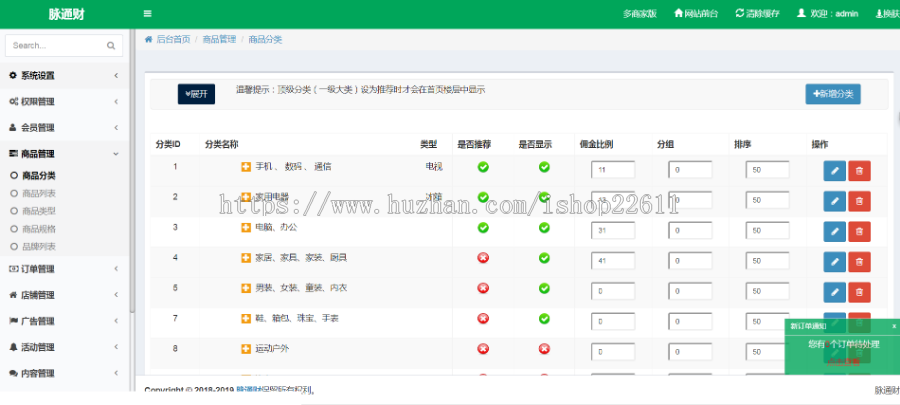The width and height of the screenshot is (900, 405).
Task: Expand 活动管理 sidebar menu
Action: click(x=65, y=347)
